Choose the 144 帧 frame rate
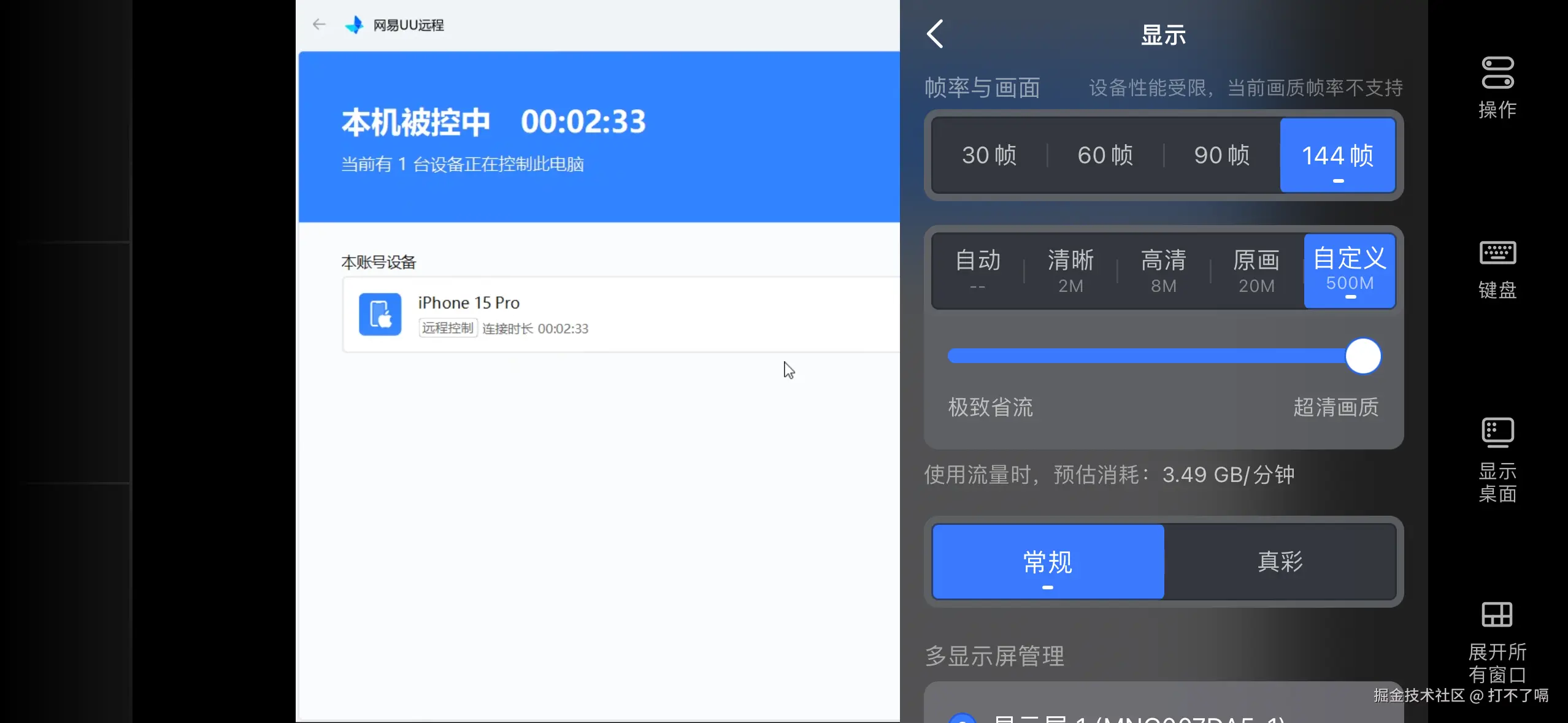1568x723 pixels. 1337,155
